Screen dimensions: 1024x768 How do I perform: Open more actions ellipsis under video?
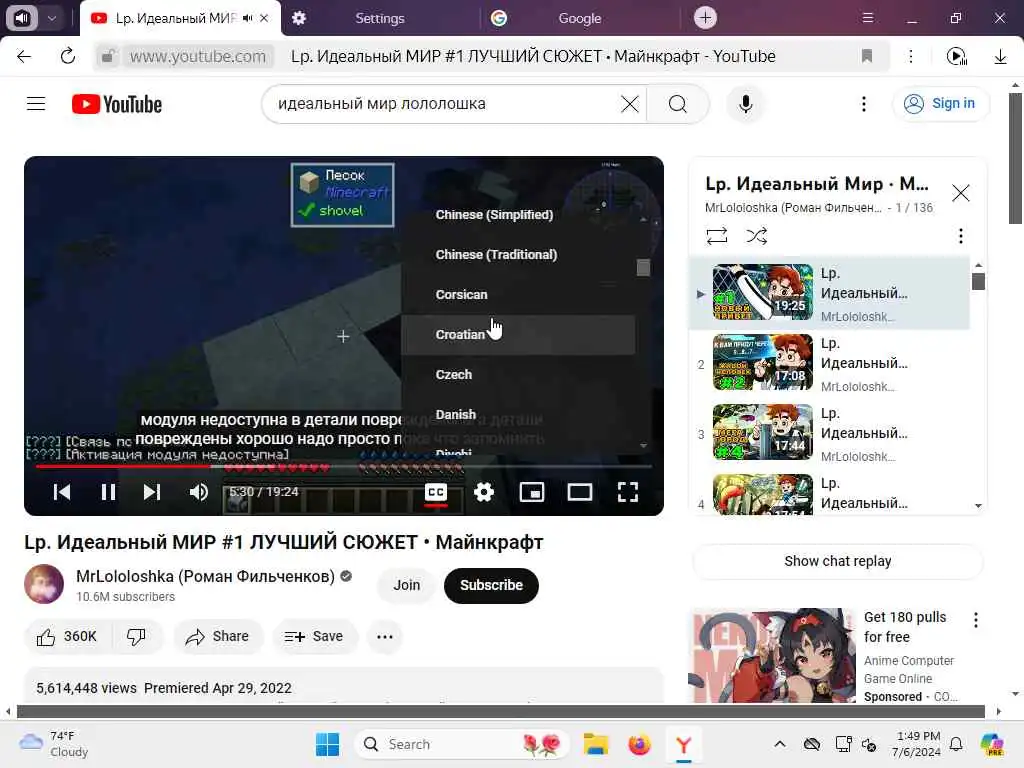click(385, 637)
